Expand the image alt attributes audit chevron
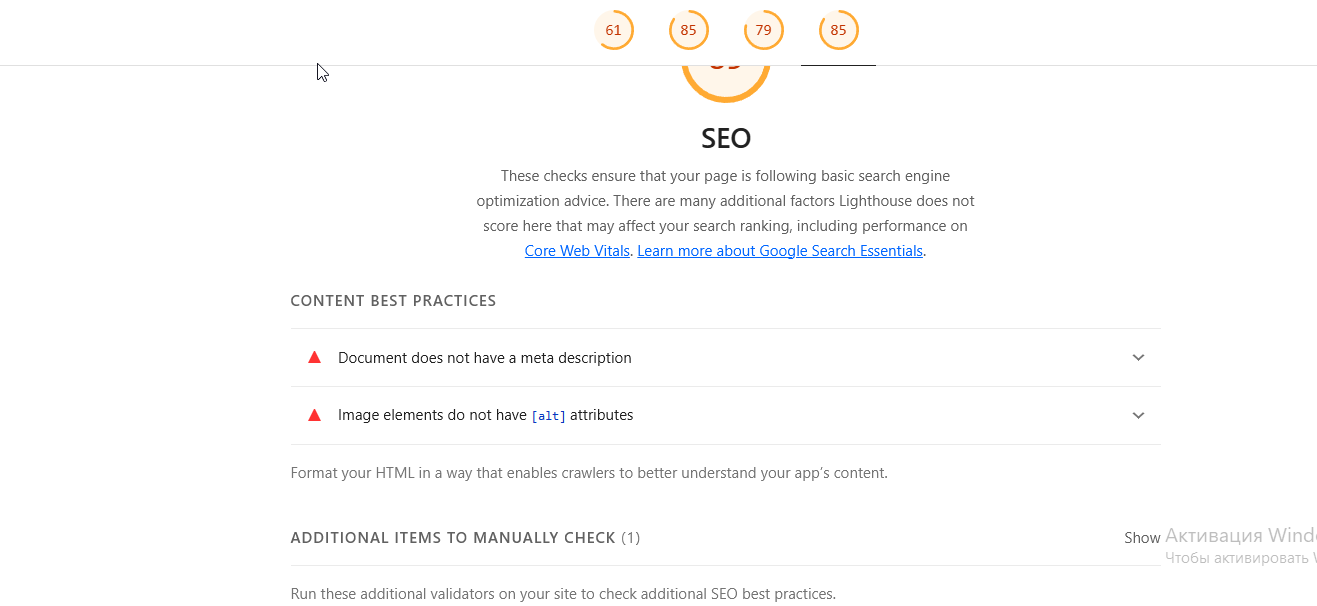 (x=1138, y=416)
